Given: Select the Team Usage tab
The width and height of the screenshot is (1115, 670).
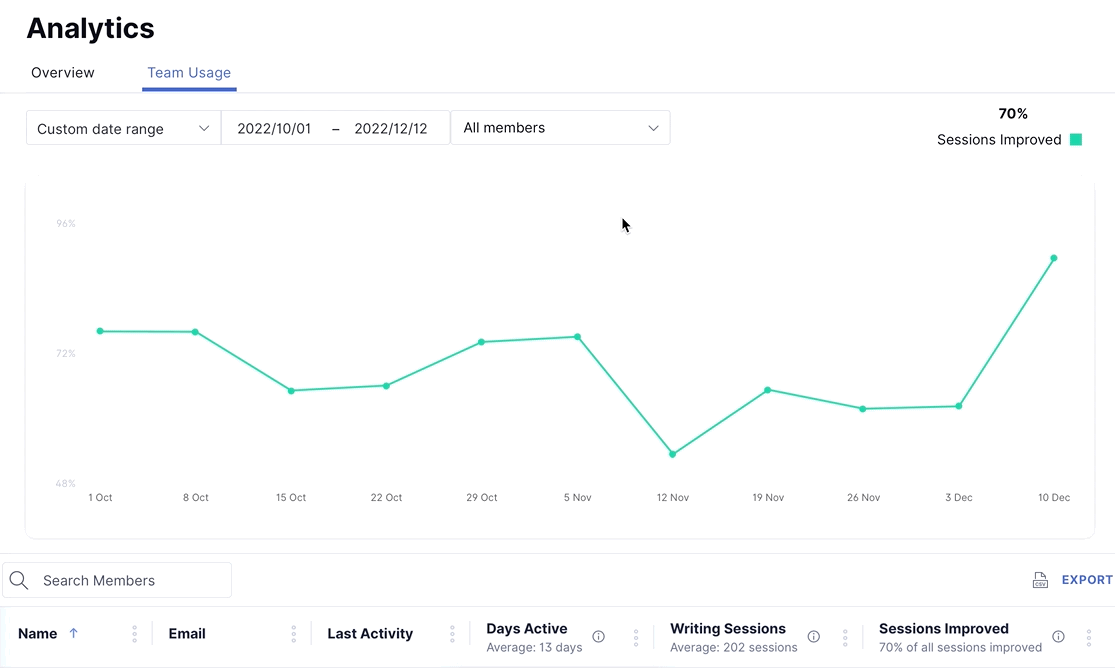Looking at the screenshot, I should [189, 73].
